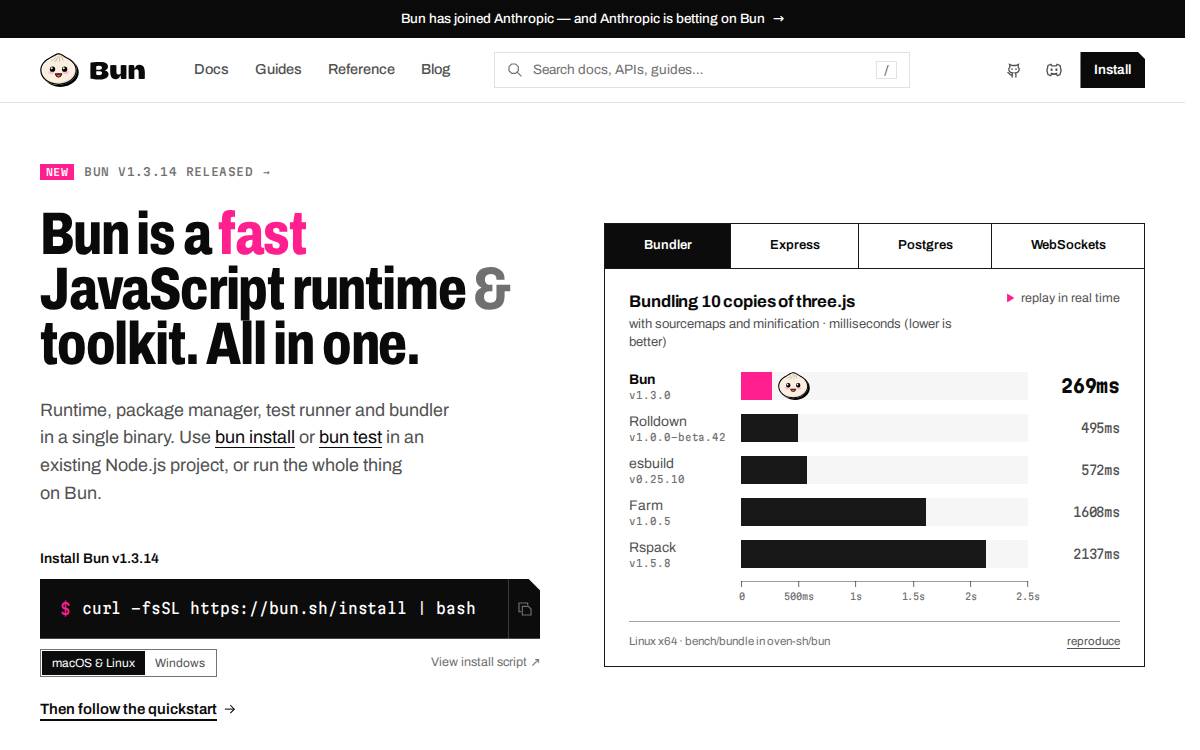Viewport: 1200px width, 750px height.
Task: Follow the bun test link
Action: point(350,437)
